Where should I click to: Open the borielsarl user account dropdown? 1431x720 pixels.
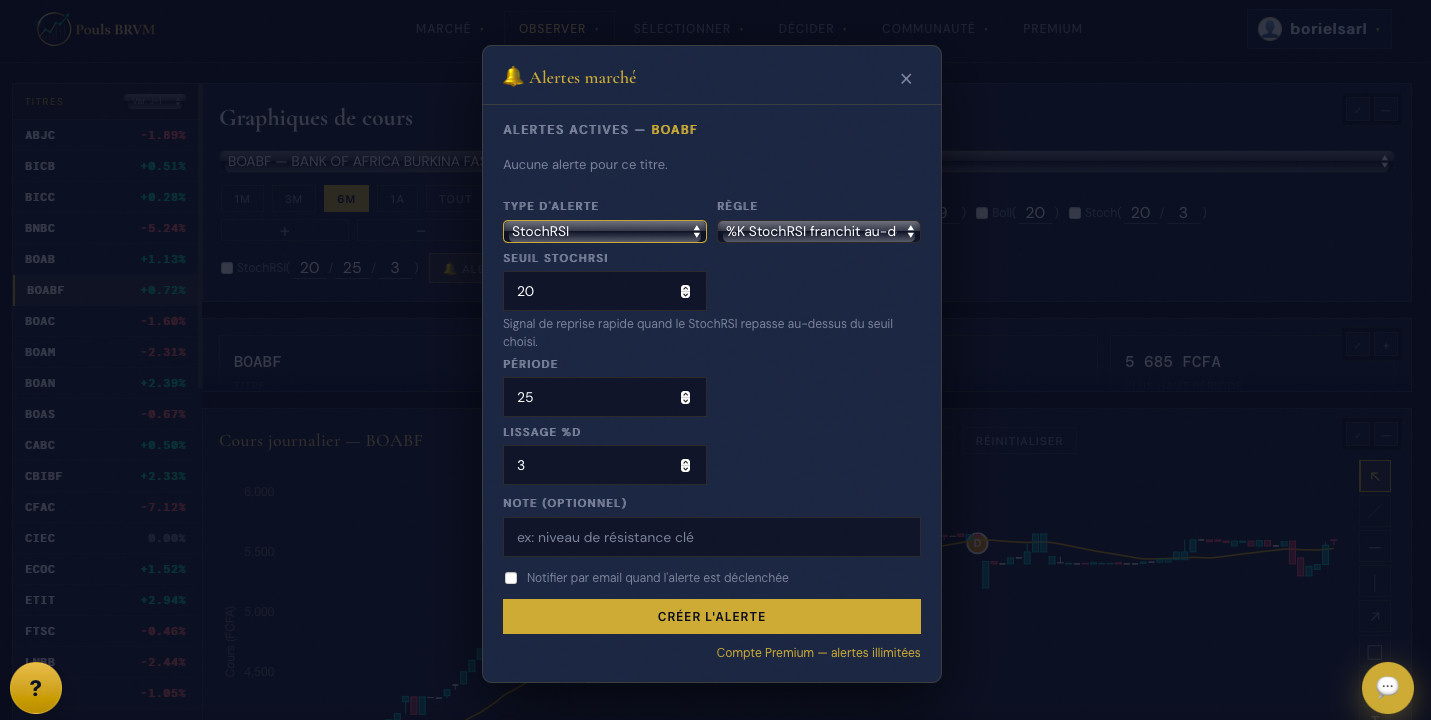[x=1319, y=29]
